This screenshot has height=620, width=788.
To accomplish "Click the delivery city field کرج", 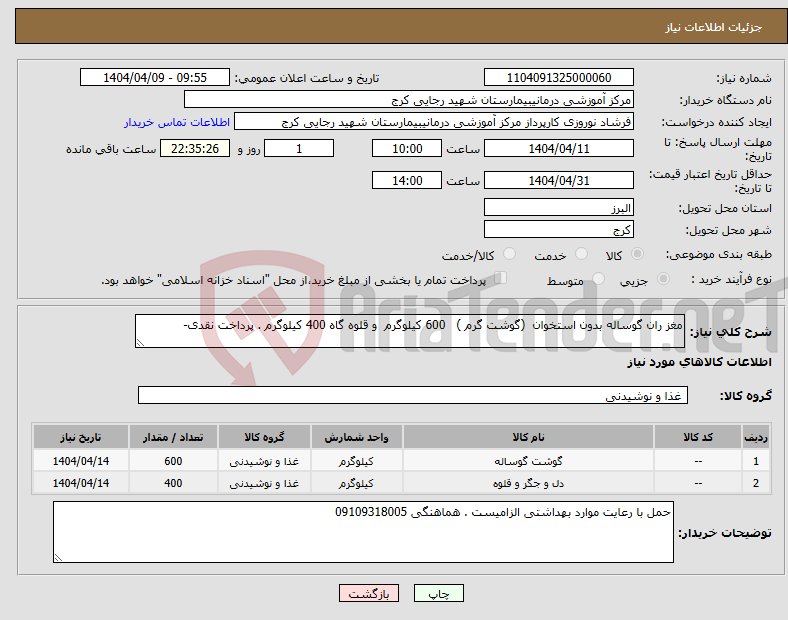I will tap(559, 230).
